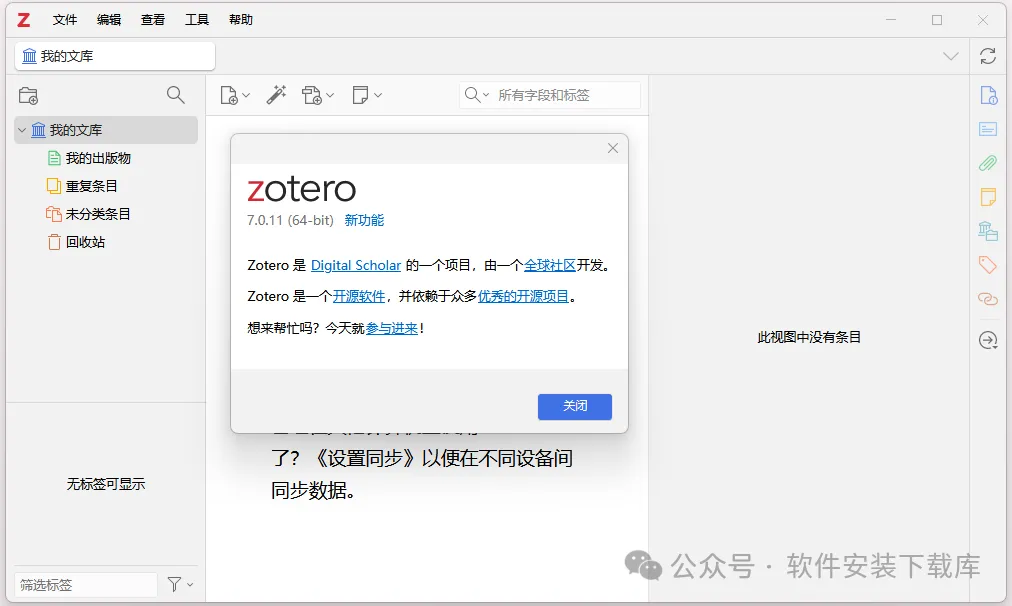The height and width of the screenshot is (606, 1012).
Task: Open the tab list dropdown chevron
Action: (x=950, y=56)
